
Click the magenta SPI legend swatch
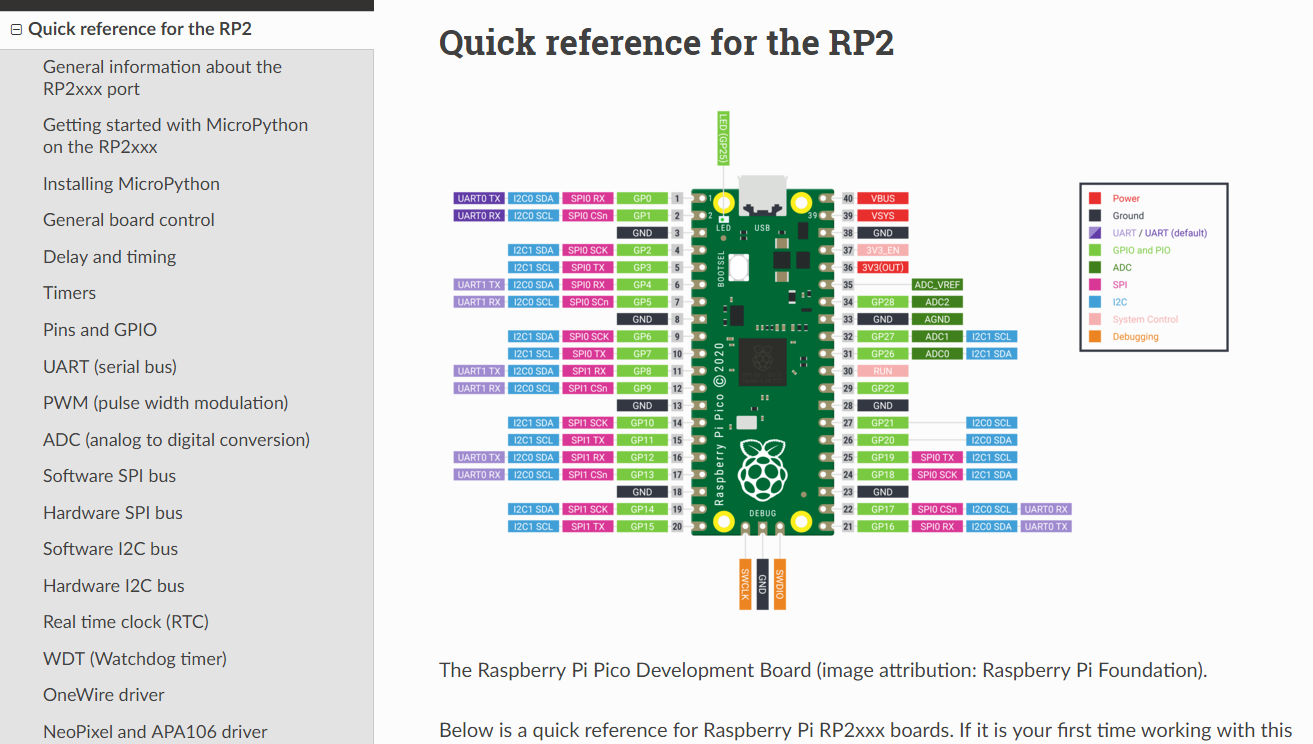tap(1095, 285)
